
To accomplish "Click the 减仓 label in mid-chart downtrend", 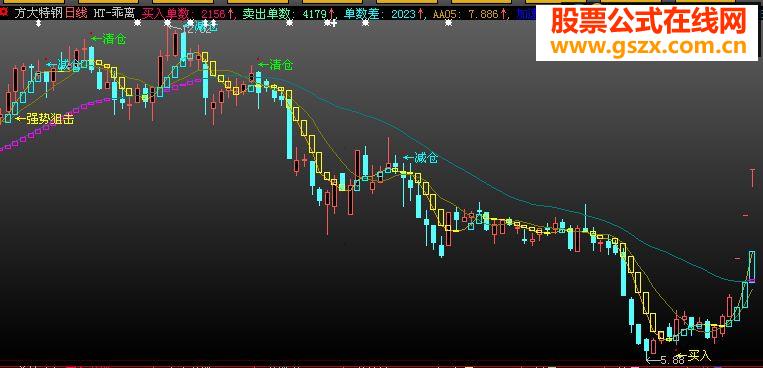I will (x=420, y=158).
